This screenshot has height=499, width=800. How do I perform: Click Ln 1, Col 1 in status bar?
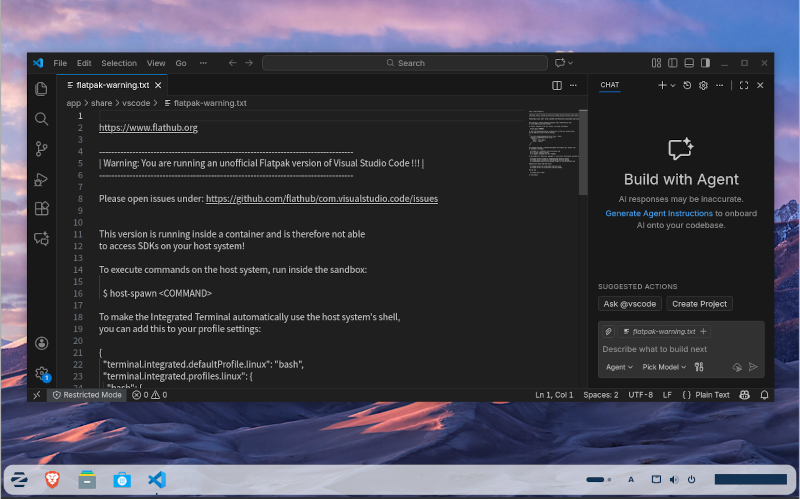(554, 395)
